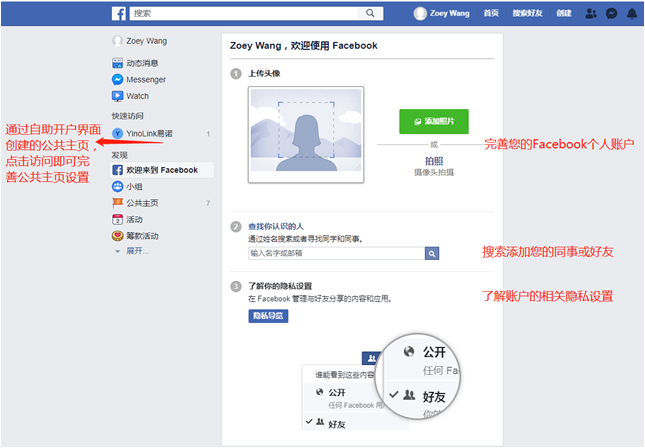The width and height of the screenshot is (645, 448).
Task: Click YinoLink易诺 page icon
Action: 117,133
